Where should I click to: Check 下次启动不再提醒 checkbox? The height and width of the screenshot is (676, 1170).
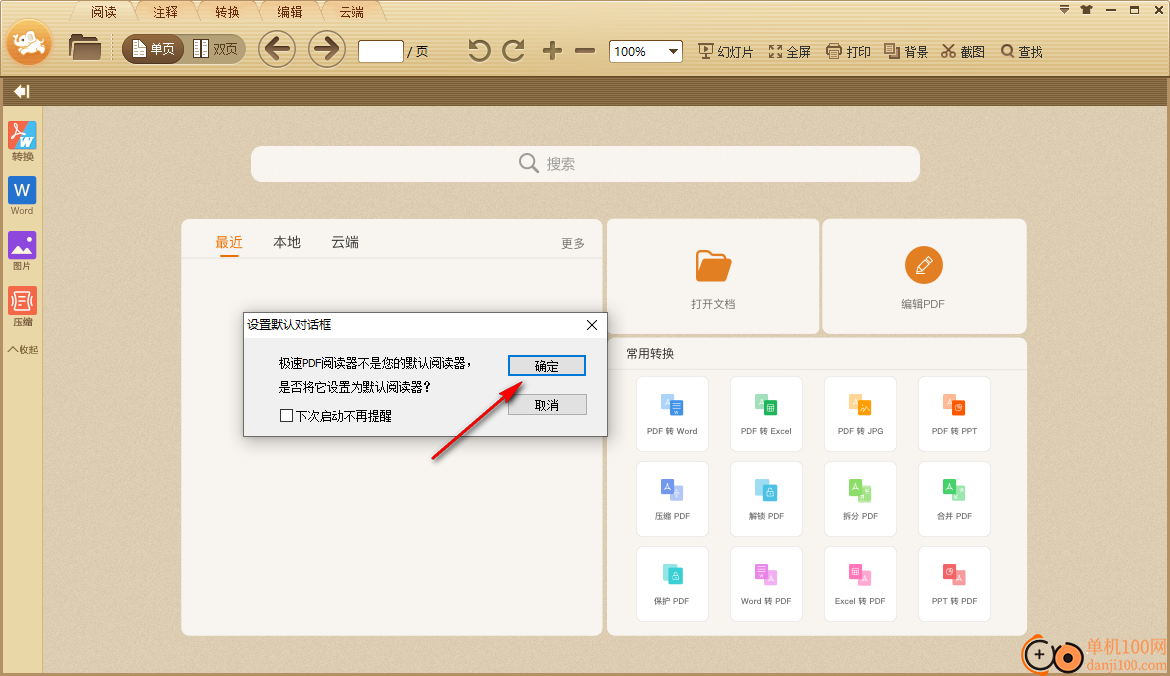[x=286, y=416]
